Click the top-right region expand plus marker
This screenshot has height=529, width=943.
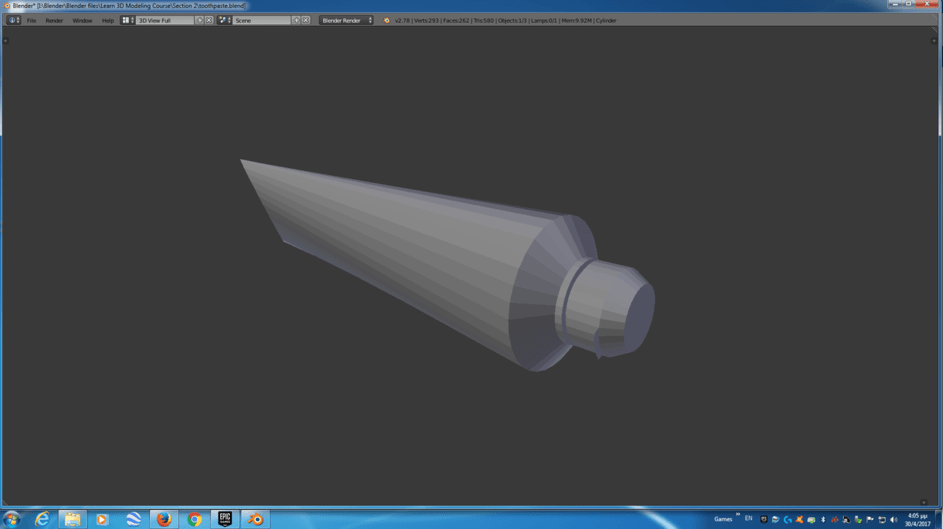[x=934, y=41]
